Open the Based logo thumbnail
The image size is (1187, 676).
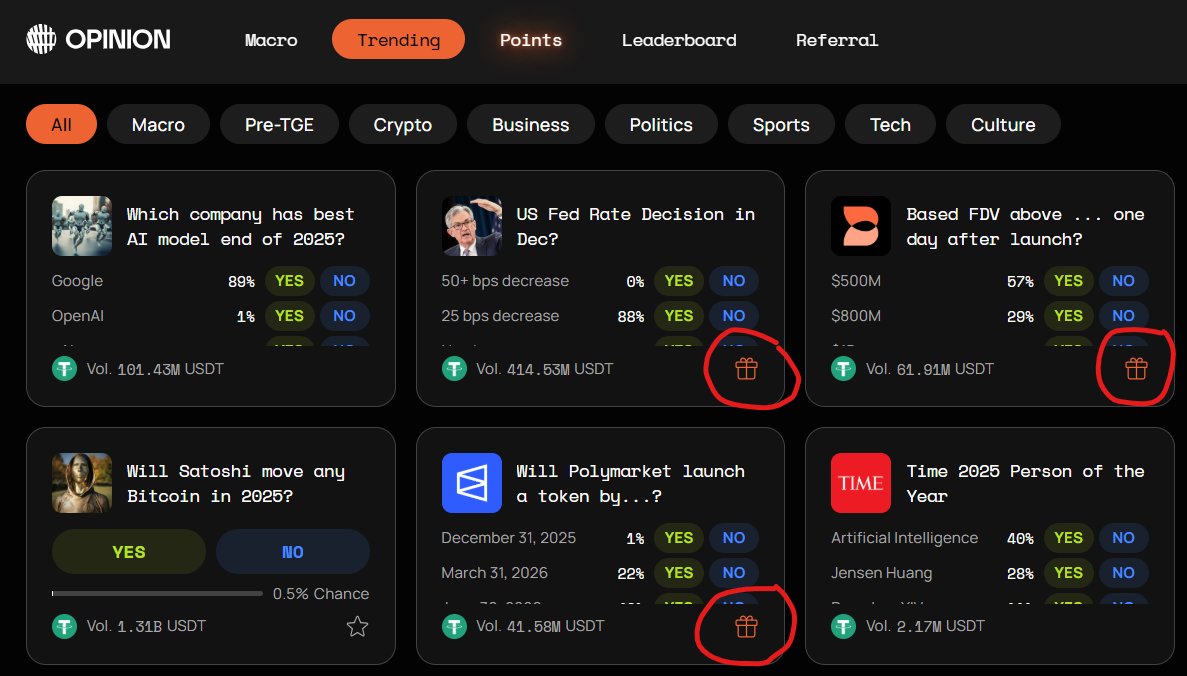point(861,226)
